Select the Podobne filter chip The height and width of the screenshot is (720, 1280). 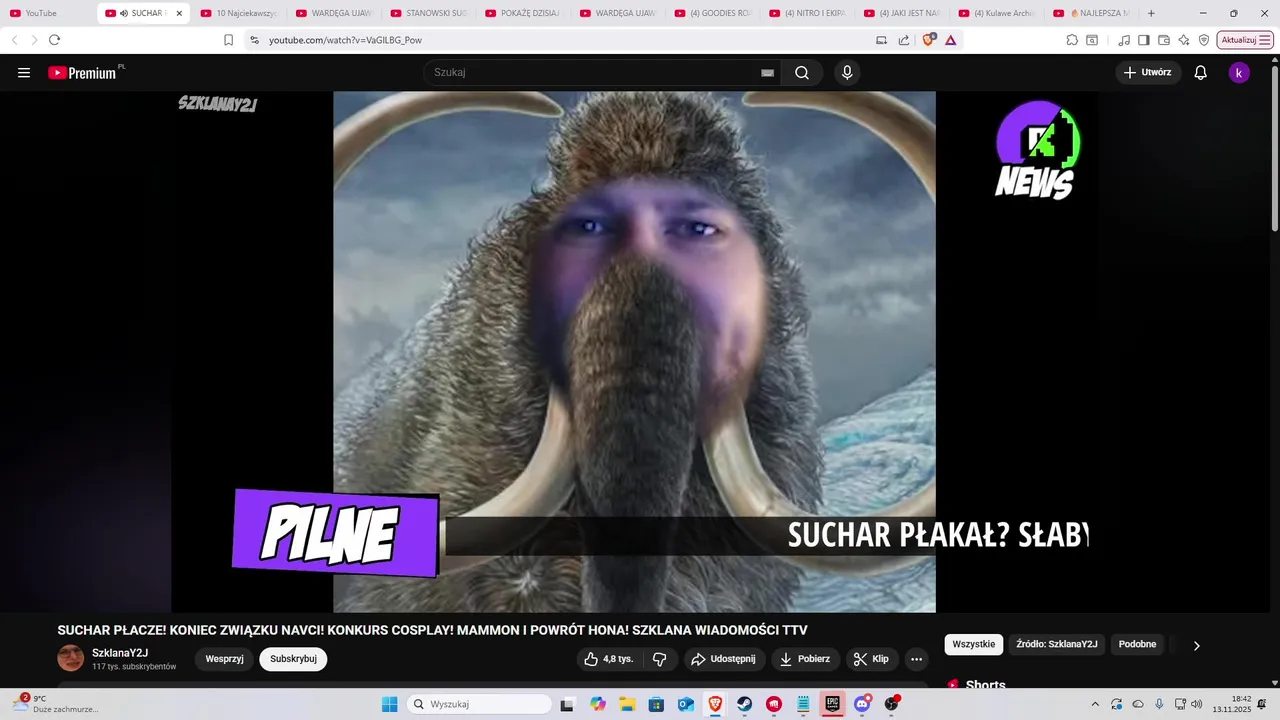1137,644
